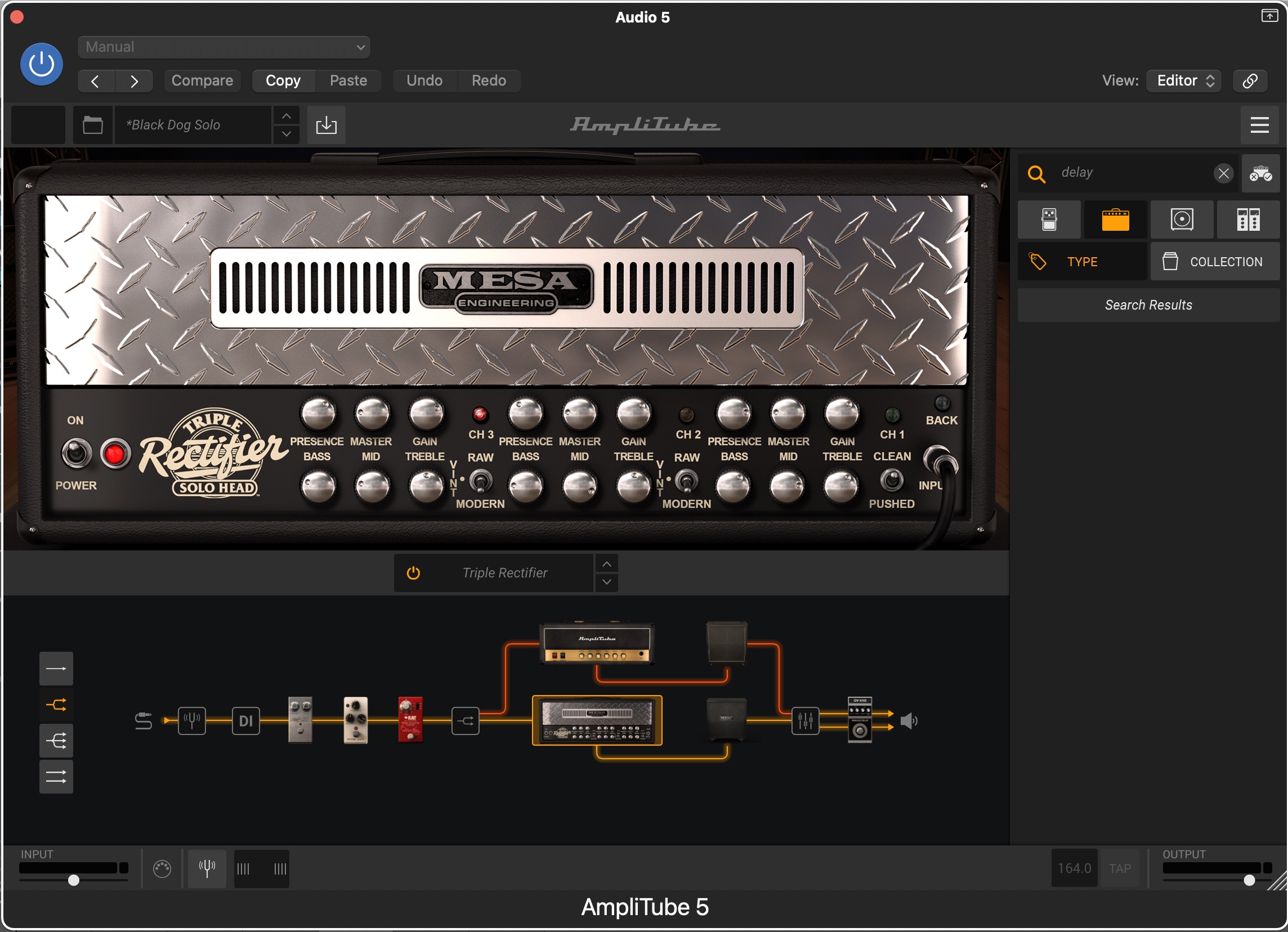Image resolution: width=1288 pixels, height=932 pixels.
Task: Click the Paste button
Action: point(348,80)
